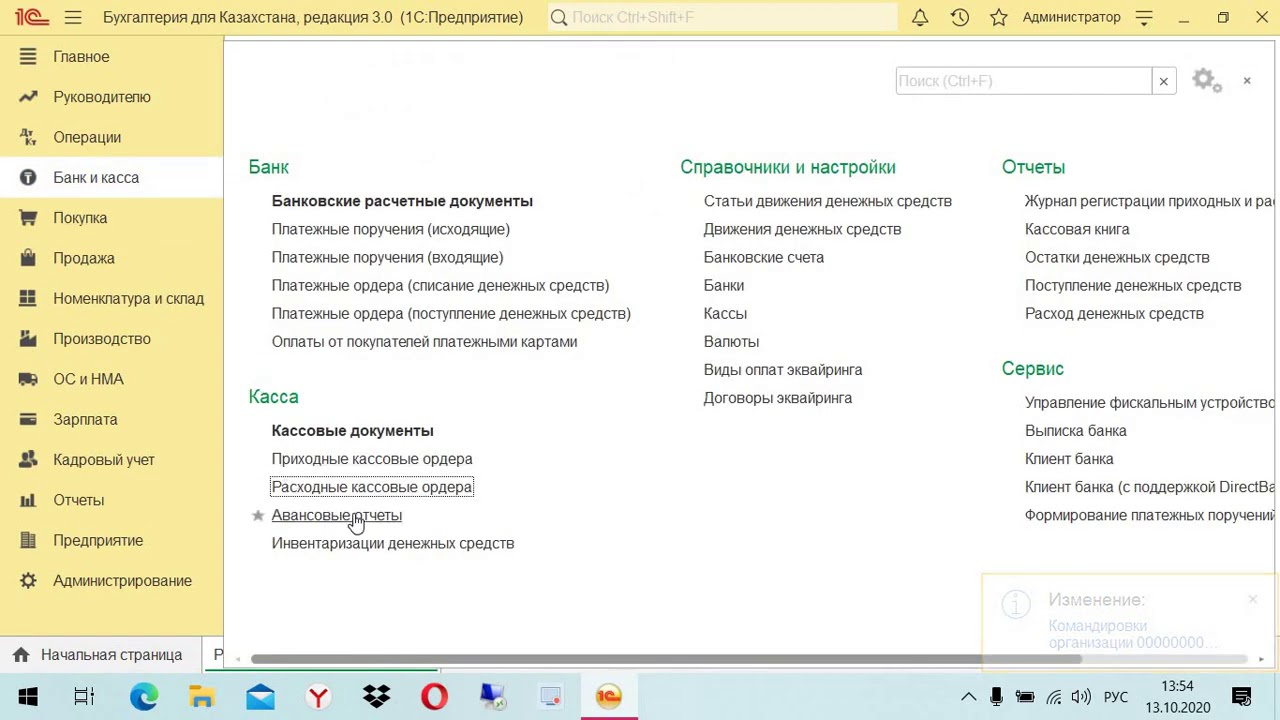Click the global search field Ctrl+Shift+F
This screenshot has width=1280, height=720.
(723, 17)
